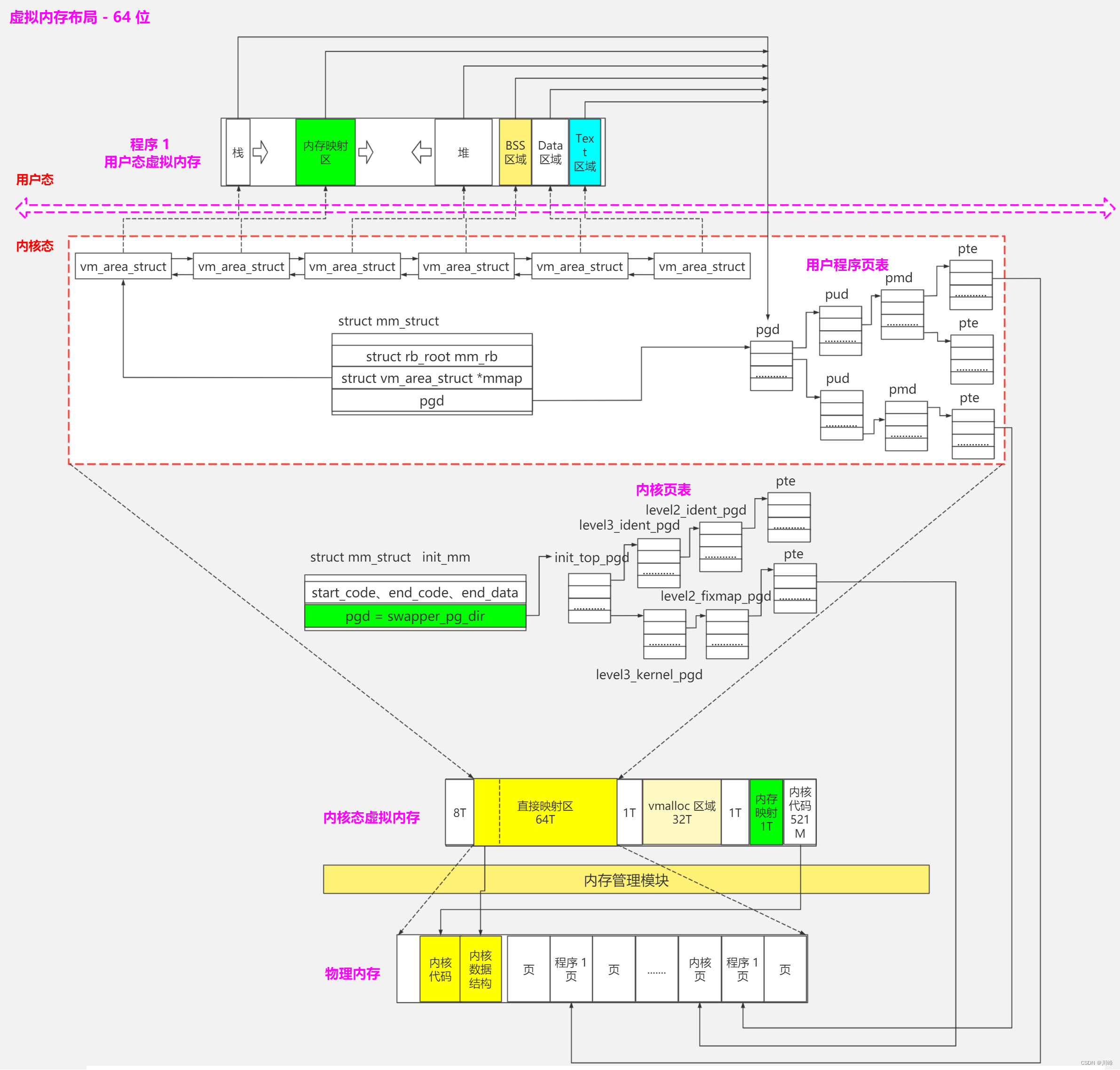The image size is (1120, 1070).
Task: Click the vmalloc 区域 32T block
Action: point(681,812)
